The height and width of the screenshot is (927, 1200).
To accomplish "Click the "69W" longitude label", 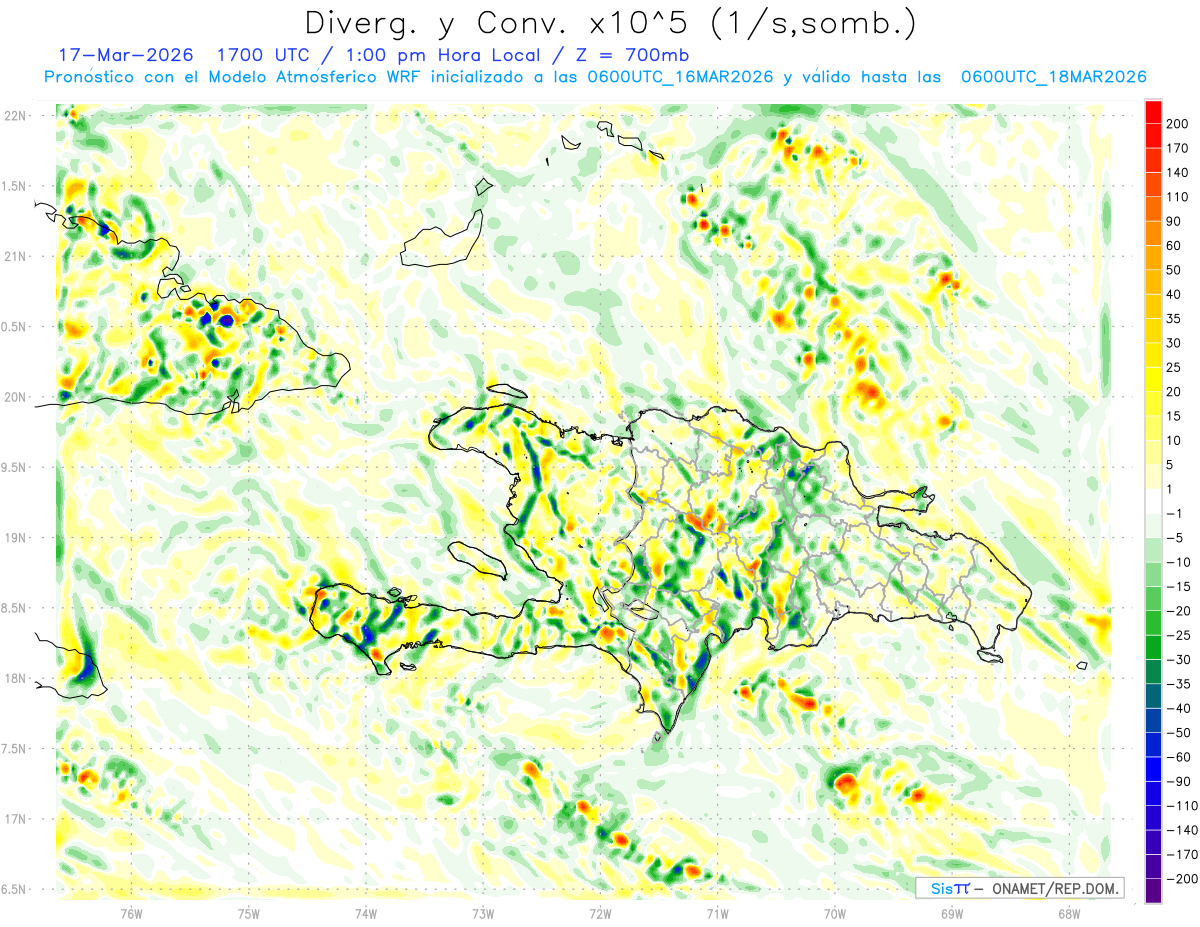I will coord(952,913).
